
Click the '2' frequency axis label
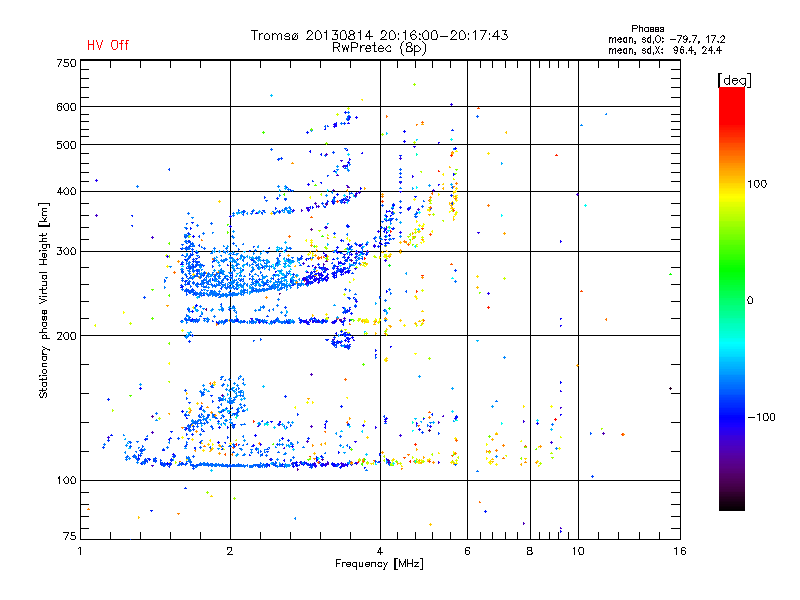(x=230, y=551)
